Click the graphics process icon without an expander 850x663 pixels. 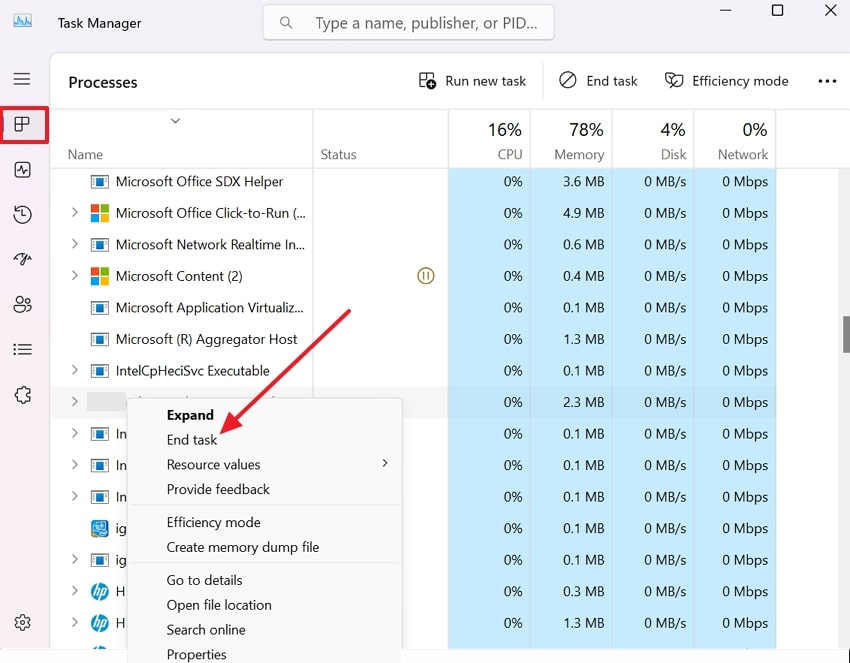pyautogui.click(x=100, y=529)
